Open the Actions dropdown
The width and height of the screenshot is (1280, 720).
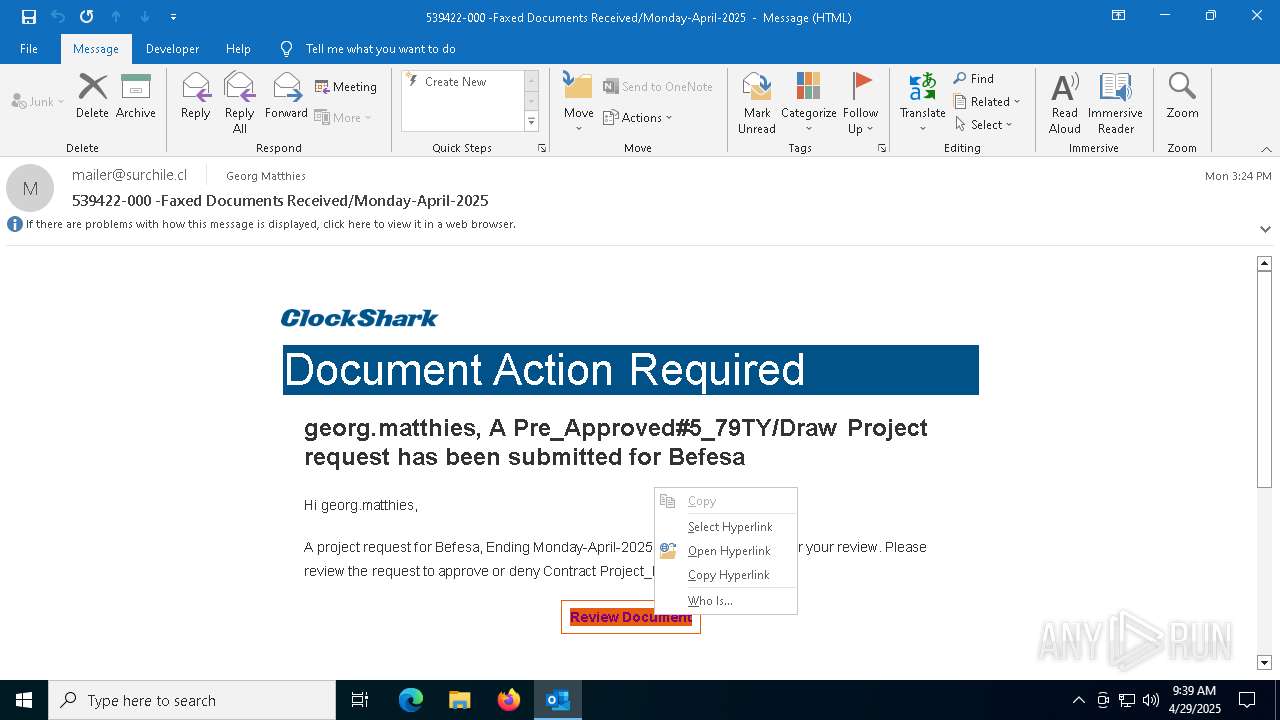click(638, 117)
